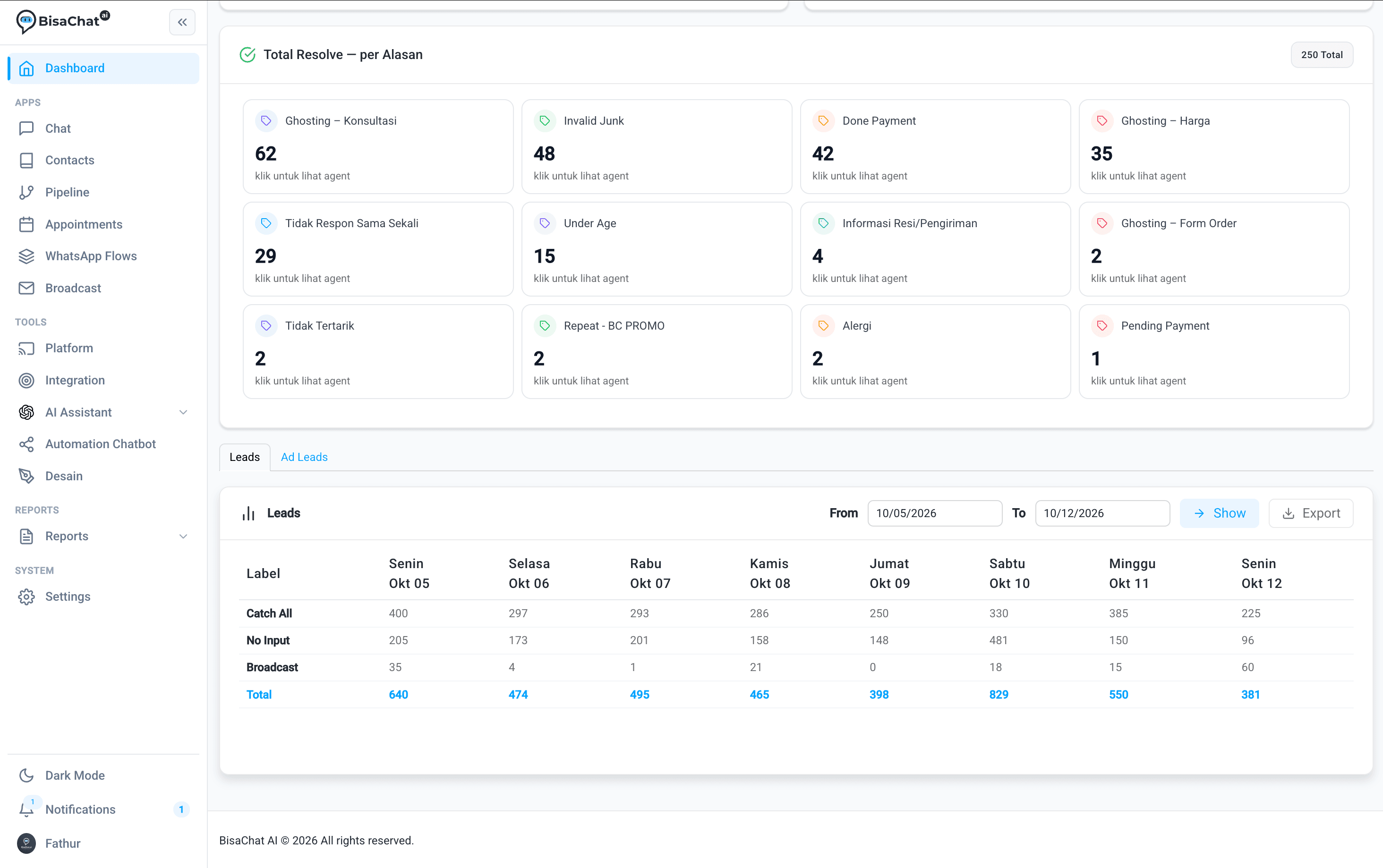Click the Fathur profile avatar
This screenshot has width=1383, height=868.
tap(26, 843)
